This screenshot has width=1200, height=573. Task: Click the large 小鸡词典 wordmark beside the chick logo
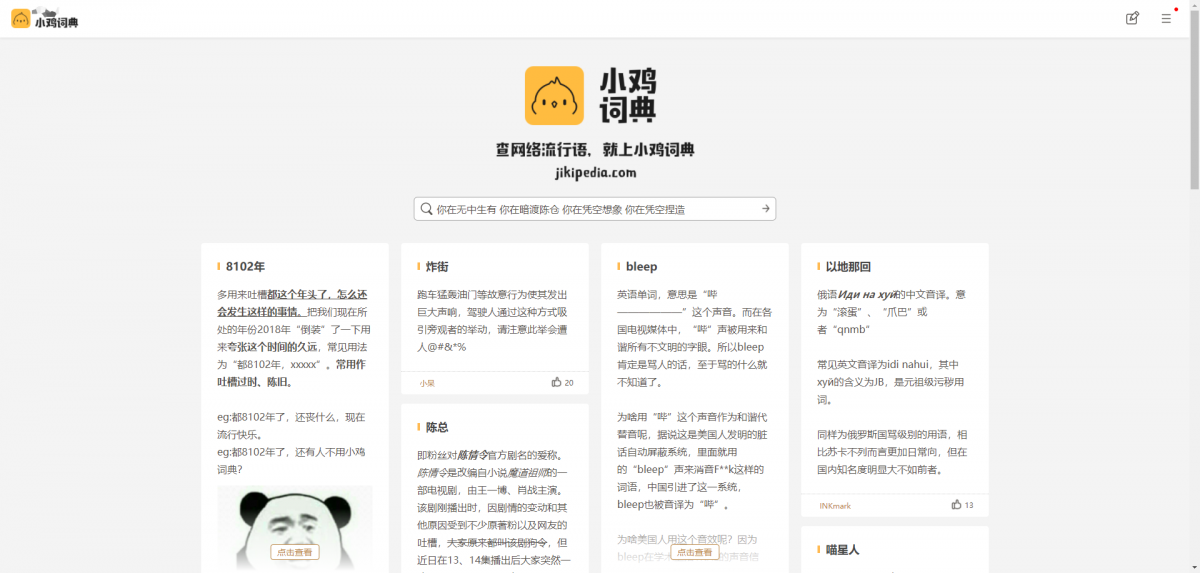click(x=628, y=96)
